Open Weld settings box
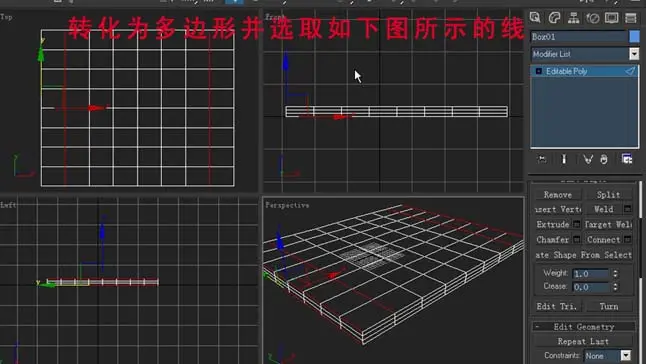Screen dimensions: 646x364 [x=627, y=209]
